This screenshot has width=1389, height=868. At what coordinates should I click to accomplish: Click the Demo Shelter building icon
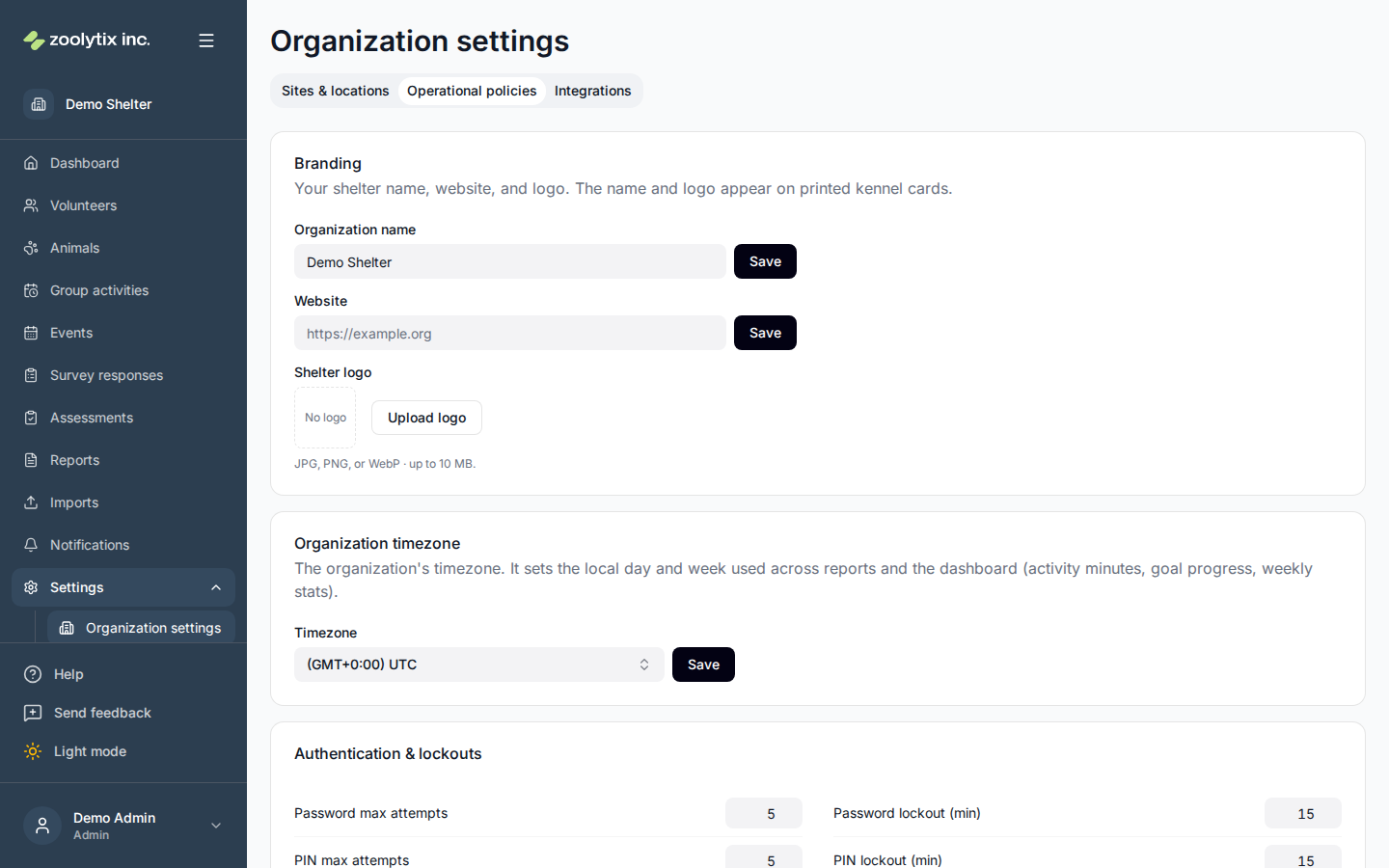[39, 104]
